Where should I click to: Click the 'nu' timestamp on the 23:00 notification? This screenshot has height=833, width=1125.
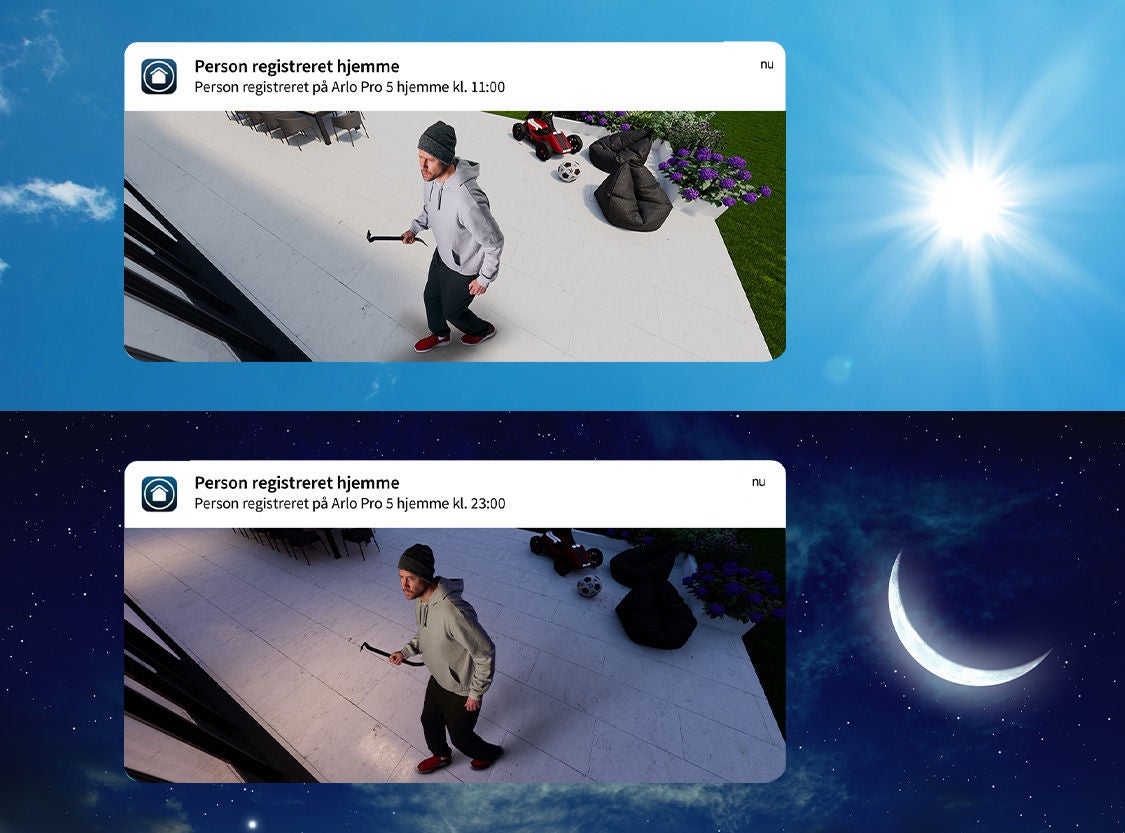pos(758,482)
